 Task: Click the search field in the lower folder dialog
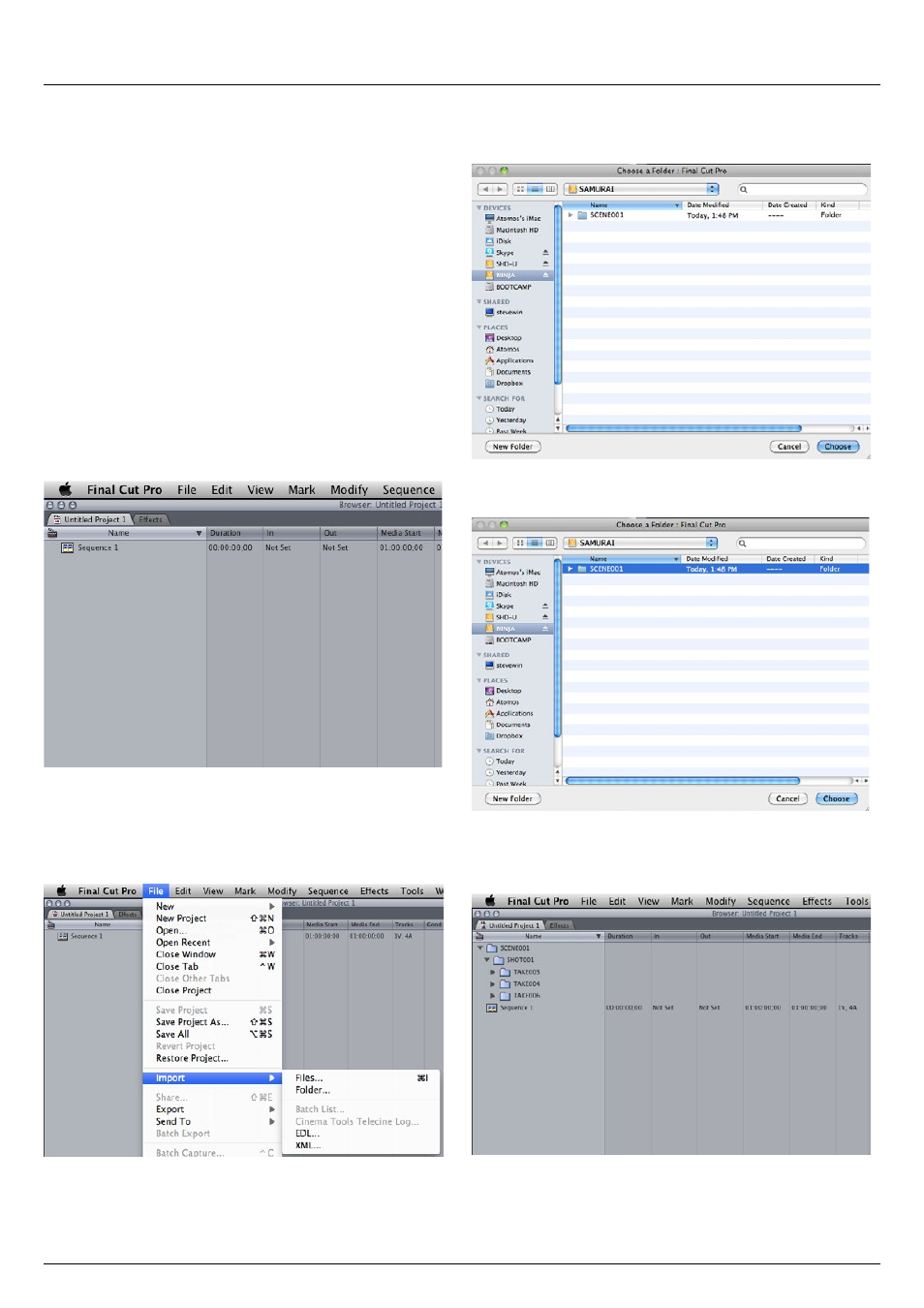pyautogui.click(x=801, y=543)
